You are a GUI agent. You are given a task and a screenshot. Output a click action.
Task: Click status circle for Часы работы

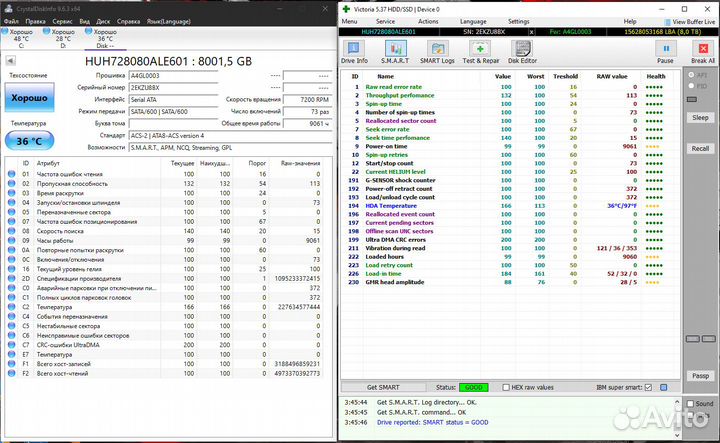11,241
